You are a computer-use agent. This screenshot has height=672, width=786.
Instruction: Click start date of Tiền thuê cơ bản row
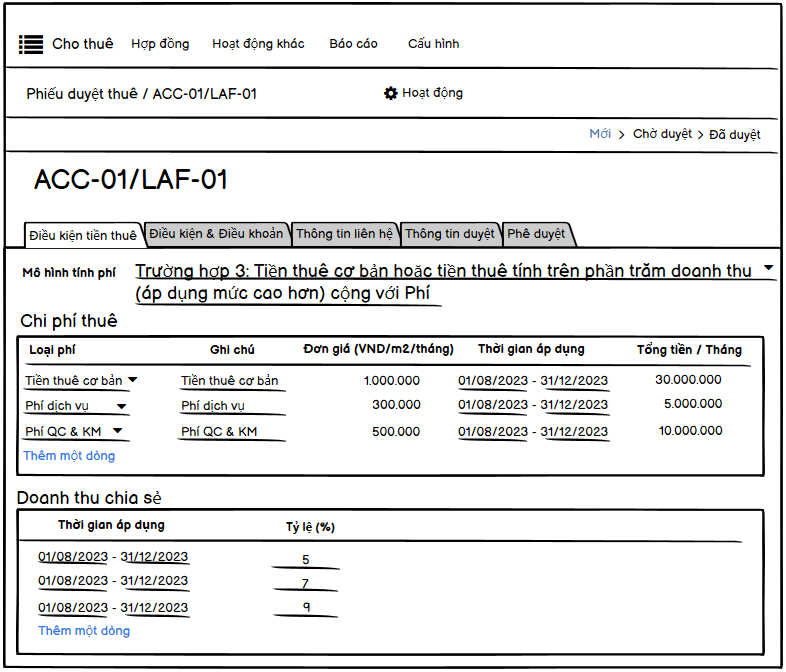493,381
